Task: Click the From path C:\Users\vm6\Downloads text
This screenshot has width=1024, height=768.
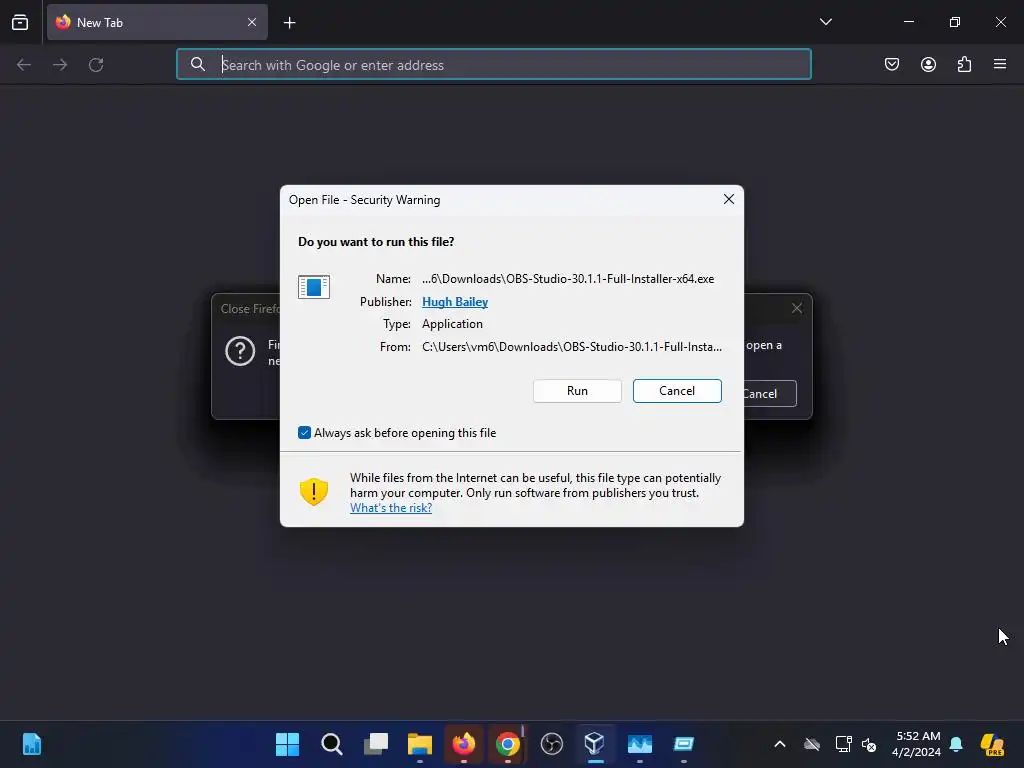Action: [x=572, y=347]
